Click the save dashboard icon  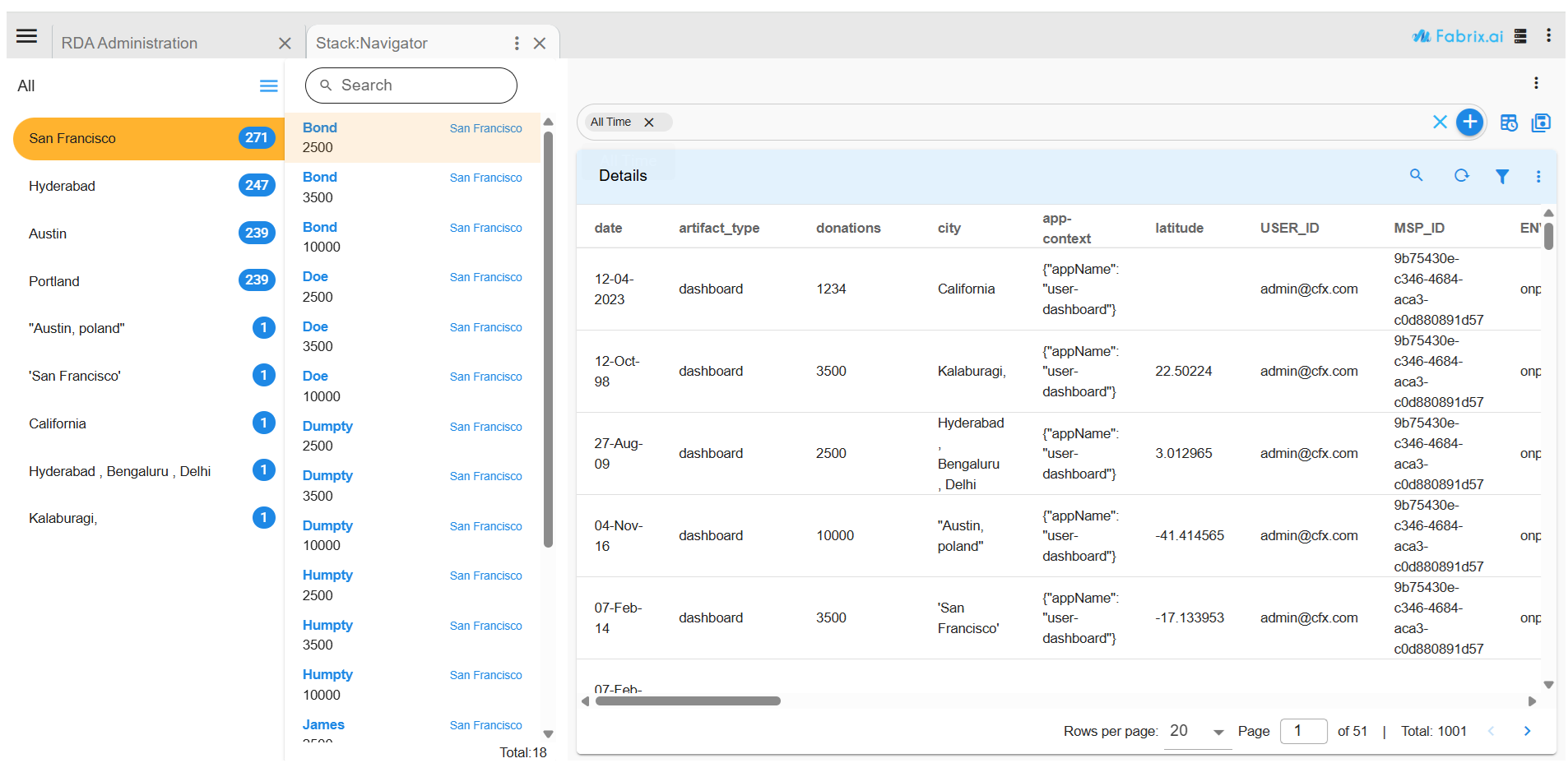(1540, 123)
